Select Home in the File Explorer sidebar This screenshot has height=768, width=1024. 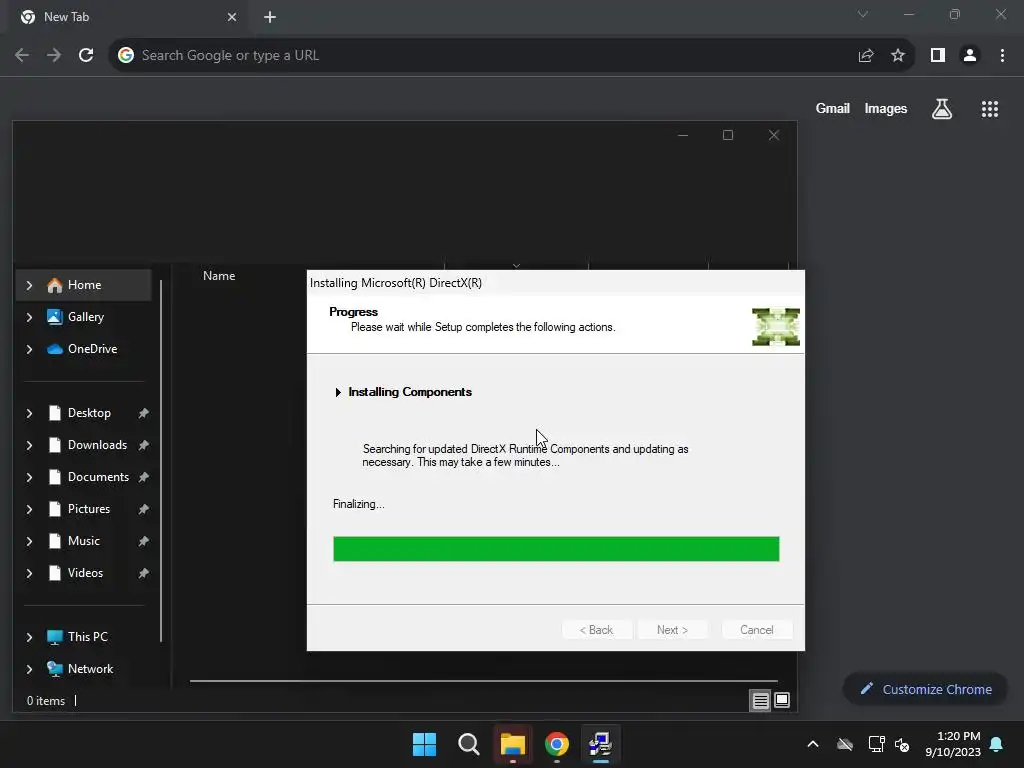coord(84,285)
